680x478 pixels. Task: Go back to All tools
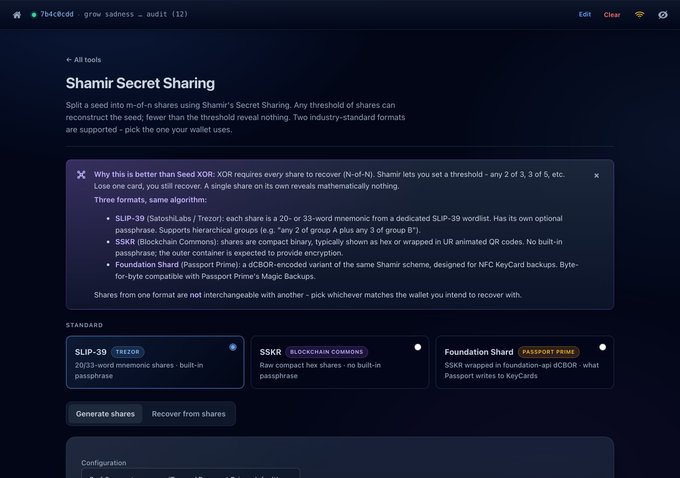click(83, 60)
